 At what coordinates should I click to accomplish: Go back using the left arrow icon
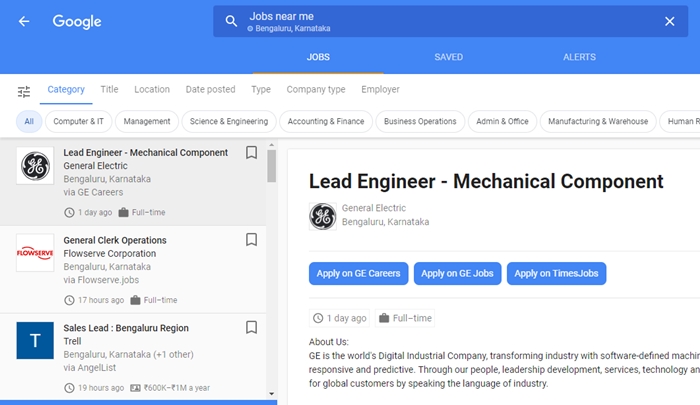[x=24, y=21]
